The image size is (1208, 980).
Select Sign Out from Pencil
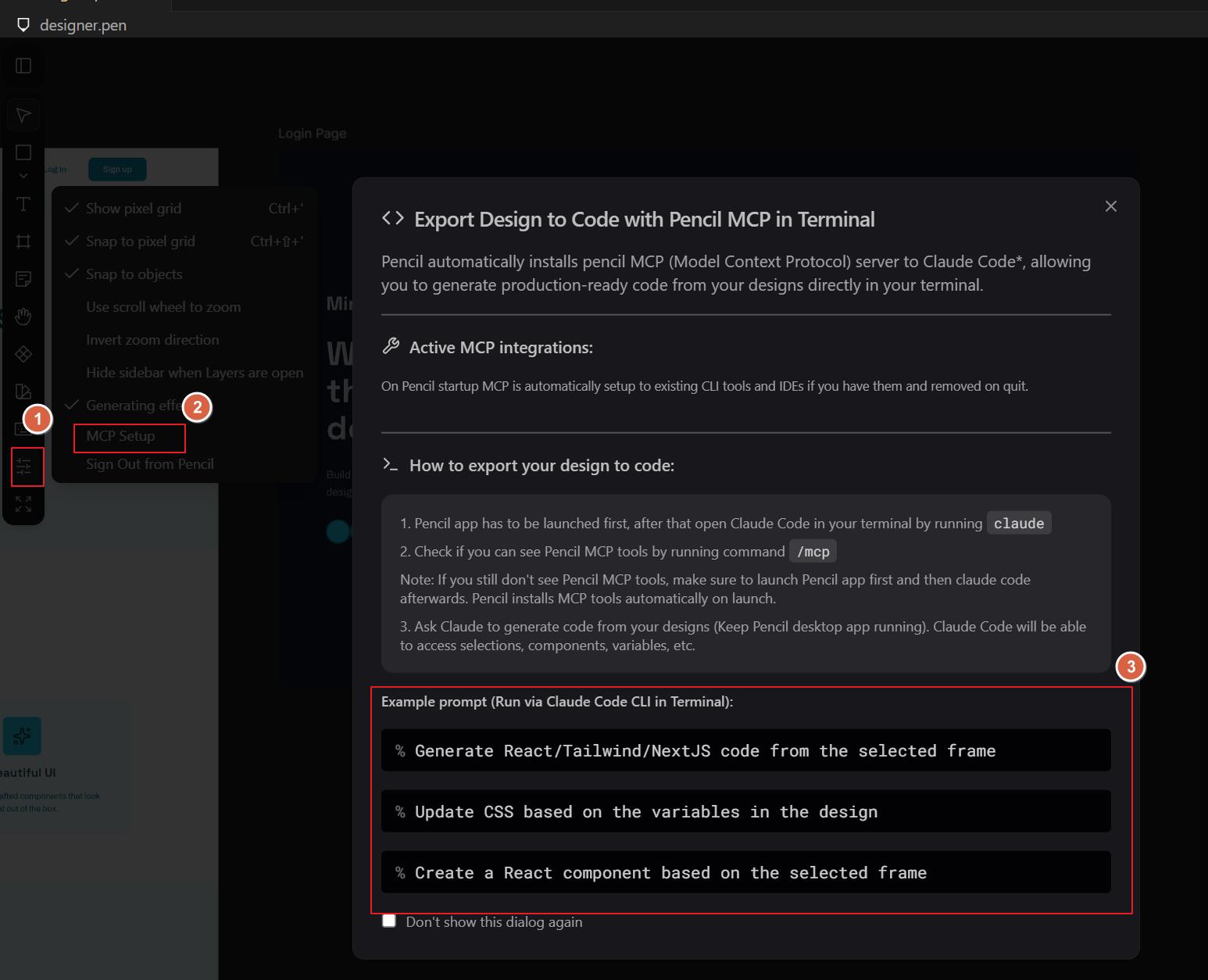coord(149,464)
